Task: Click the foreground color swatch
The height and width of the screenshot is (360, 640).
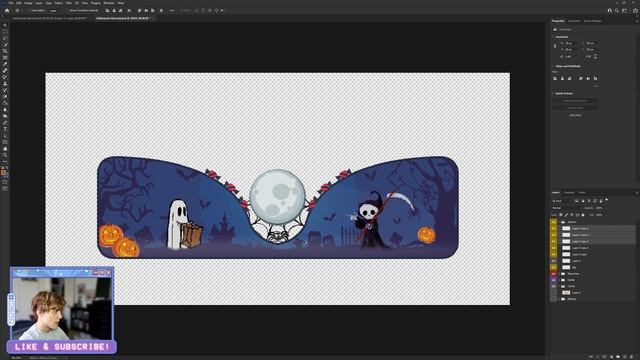Action: [x=4, y=172]
